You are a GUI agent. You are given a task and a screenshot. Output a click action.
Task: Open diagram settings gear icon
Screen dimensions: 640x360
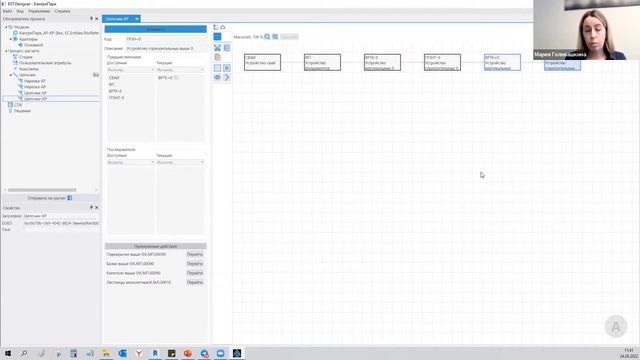pyautogui.click(x=217, y=77)
